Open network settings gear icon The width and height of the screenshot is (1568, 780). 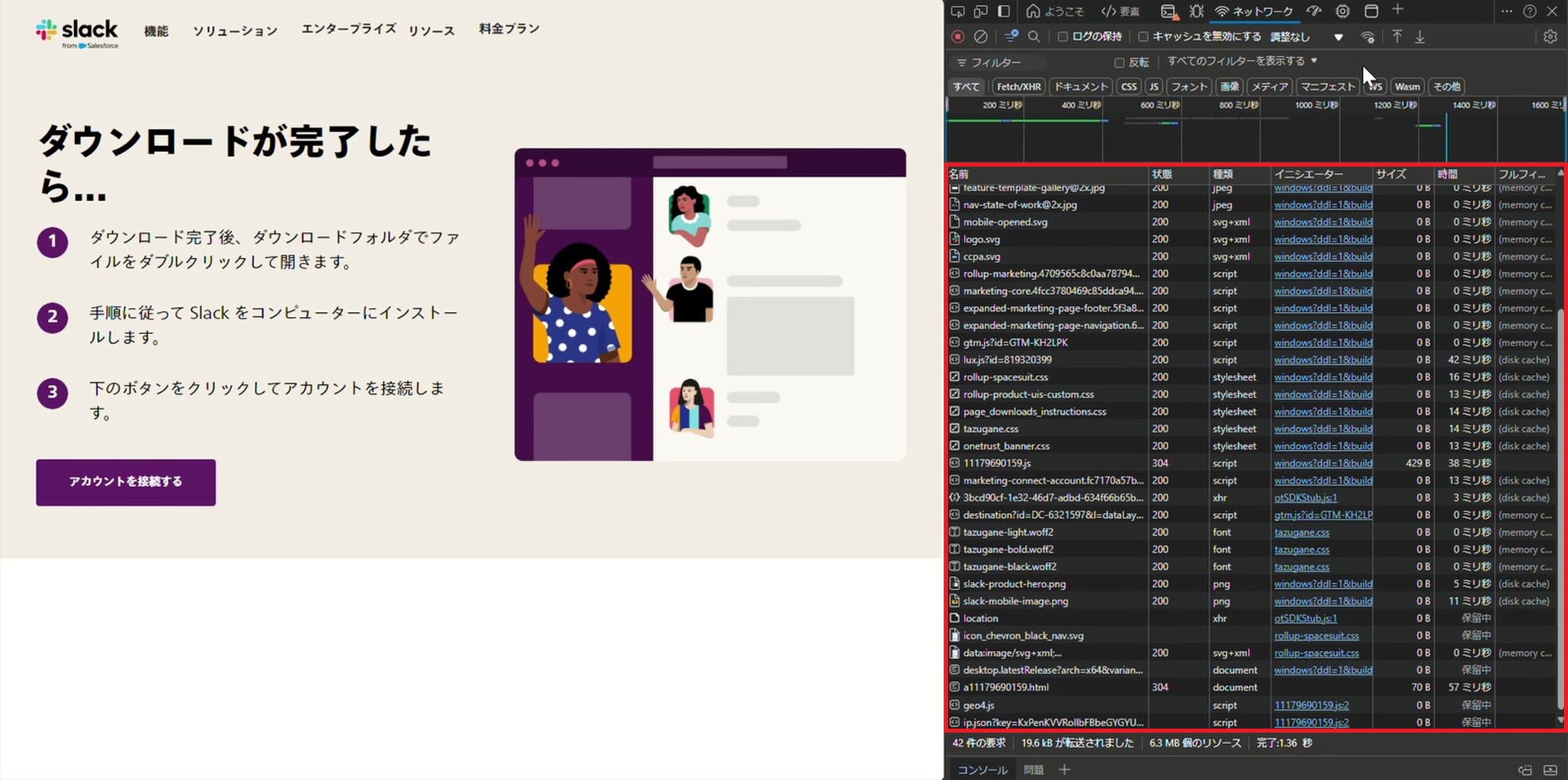1550,37
